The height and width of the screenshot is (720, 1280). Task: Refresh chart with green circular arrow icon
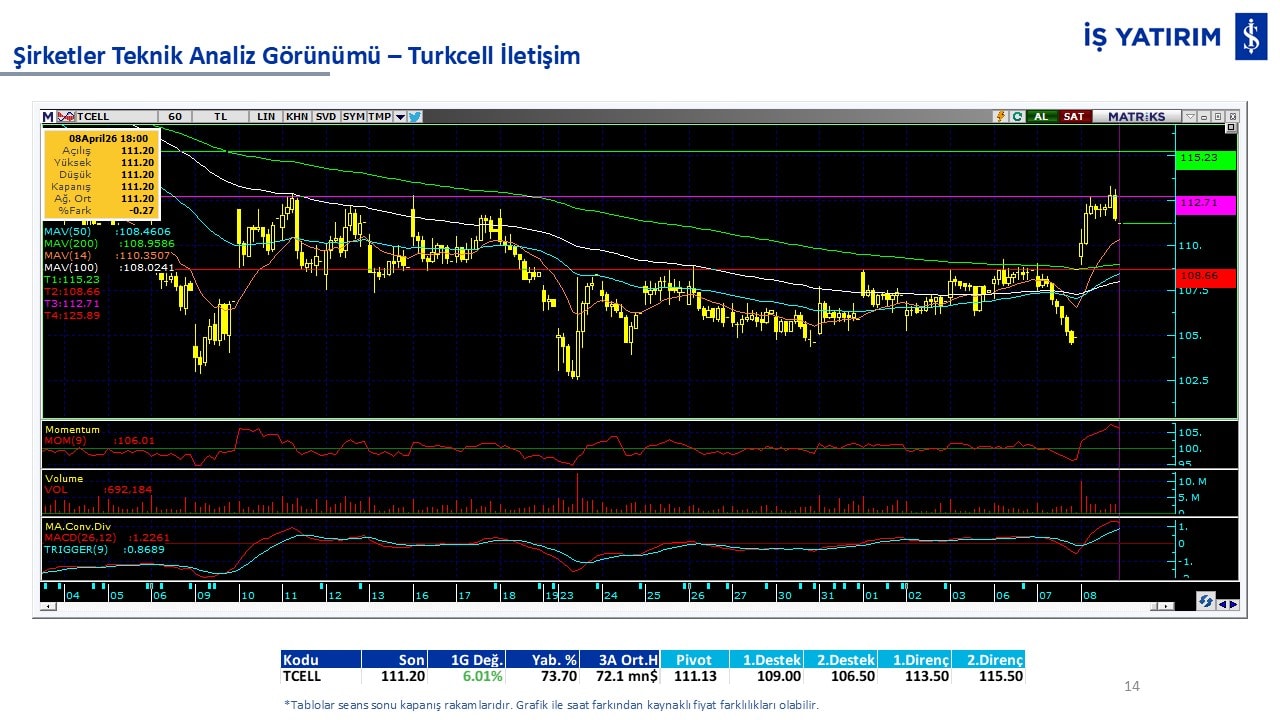tap(1017, 117)
